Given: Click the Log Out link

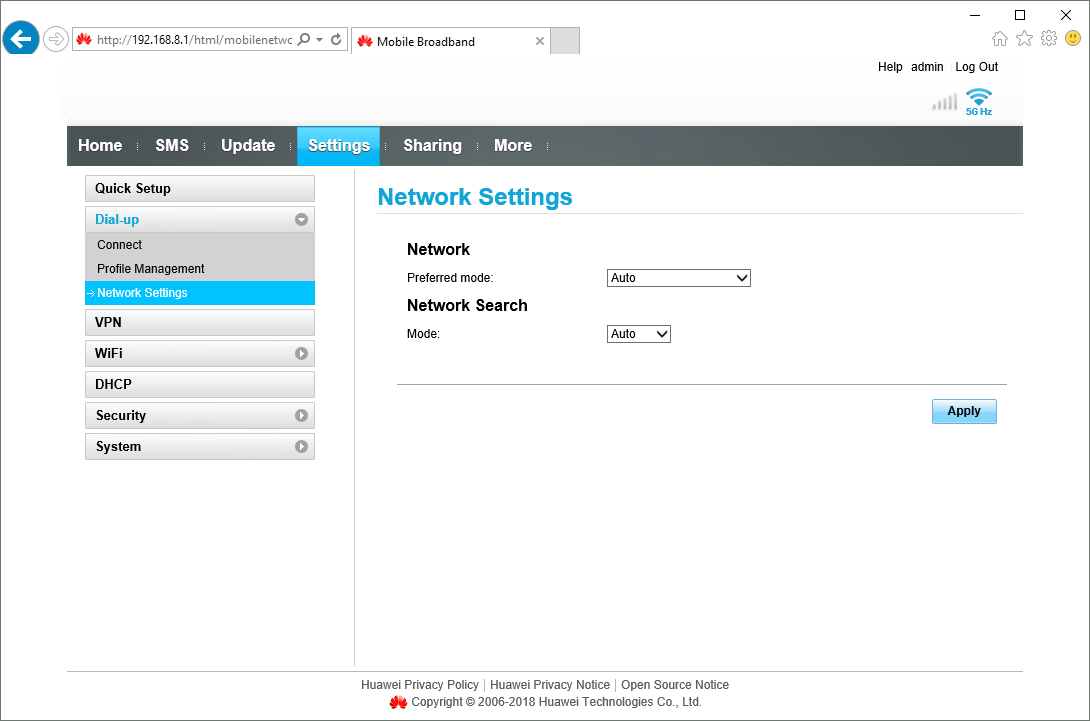Looking at the screenshot, I should (976, 66).
